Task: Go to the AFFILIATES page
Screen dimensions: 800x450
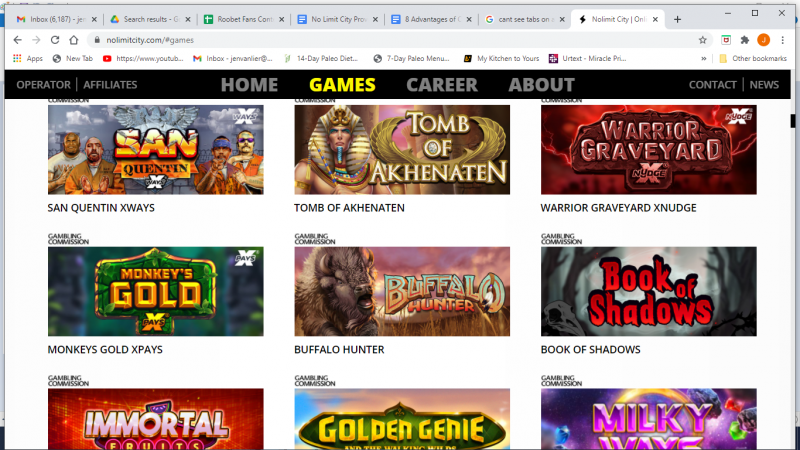Action: [x=110, y=85]
